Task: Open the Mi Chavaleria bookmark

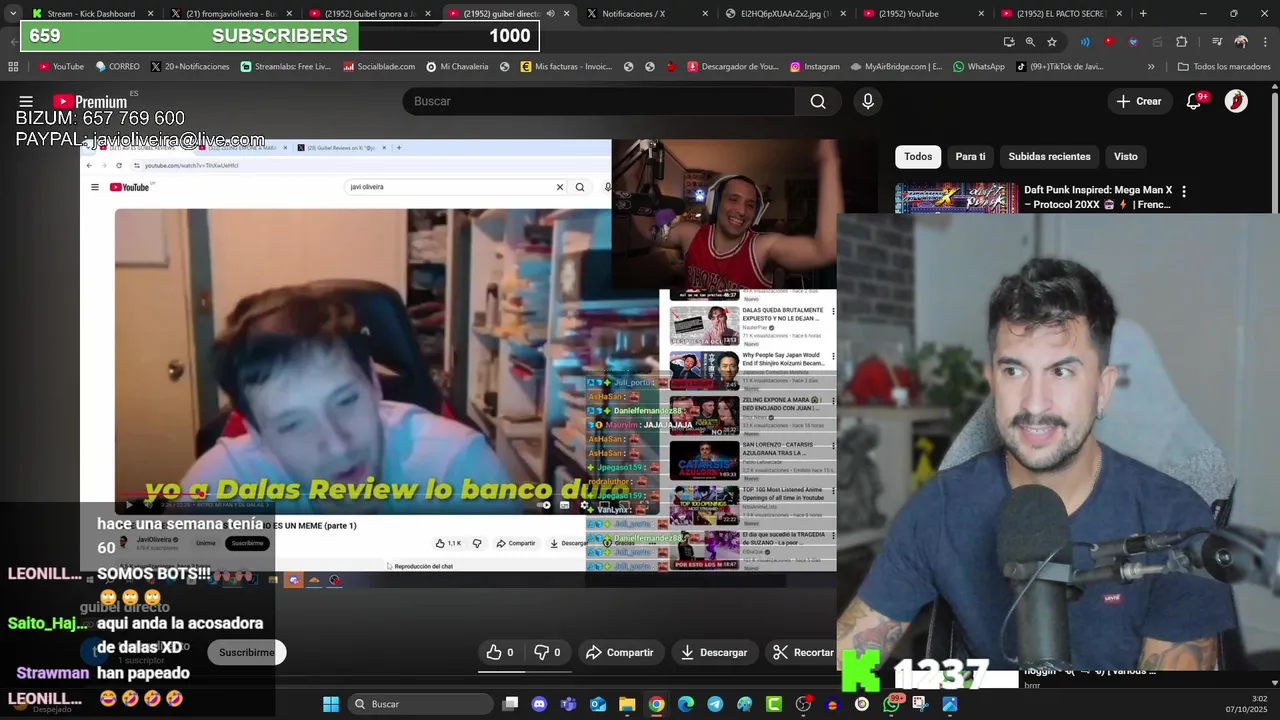Action: (x=457, y=67)
